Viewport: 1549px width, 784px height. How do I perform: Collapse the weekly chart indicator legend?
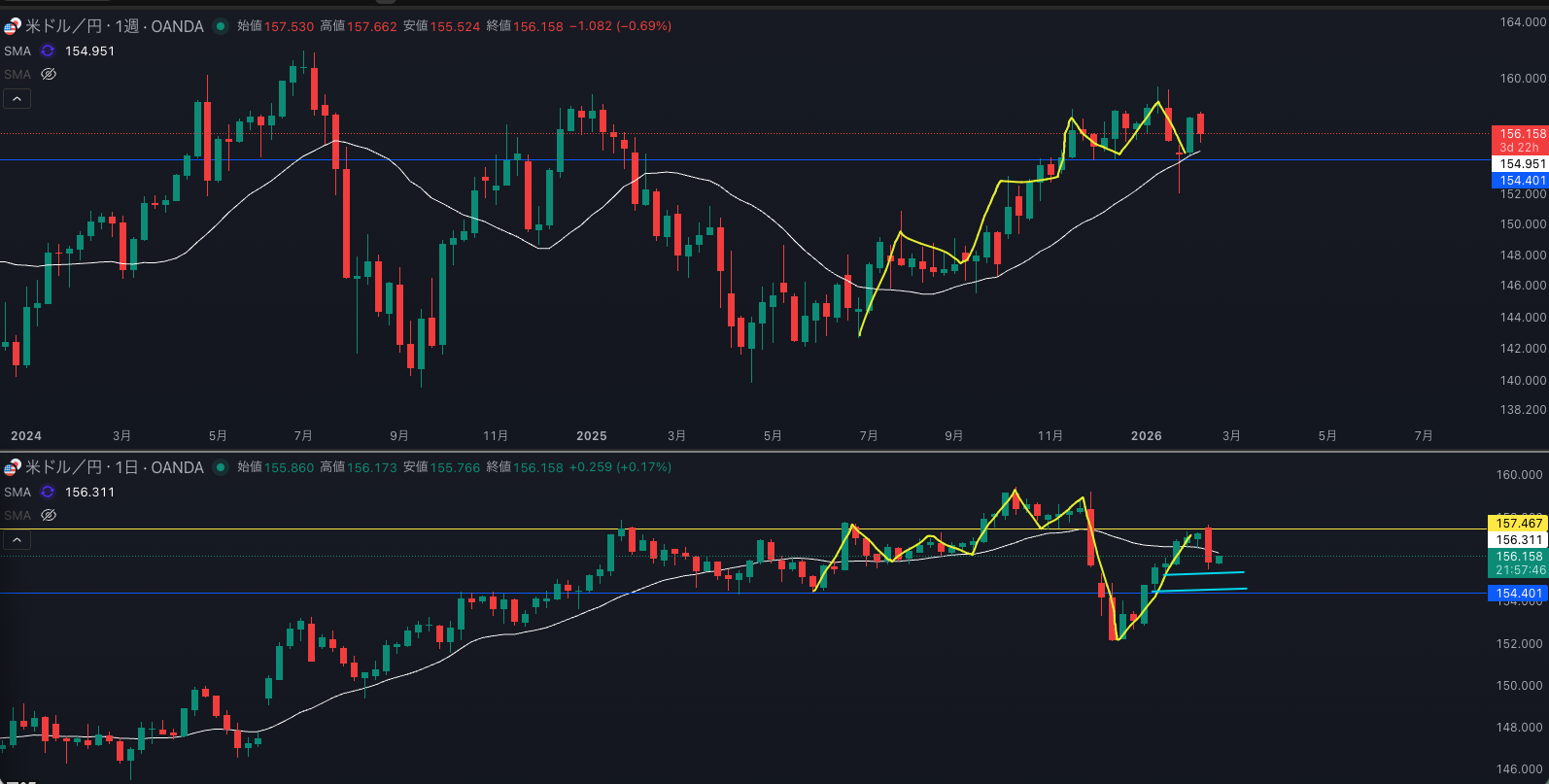coord(17,98)
